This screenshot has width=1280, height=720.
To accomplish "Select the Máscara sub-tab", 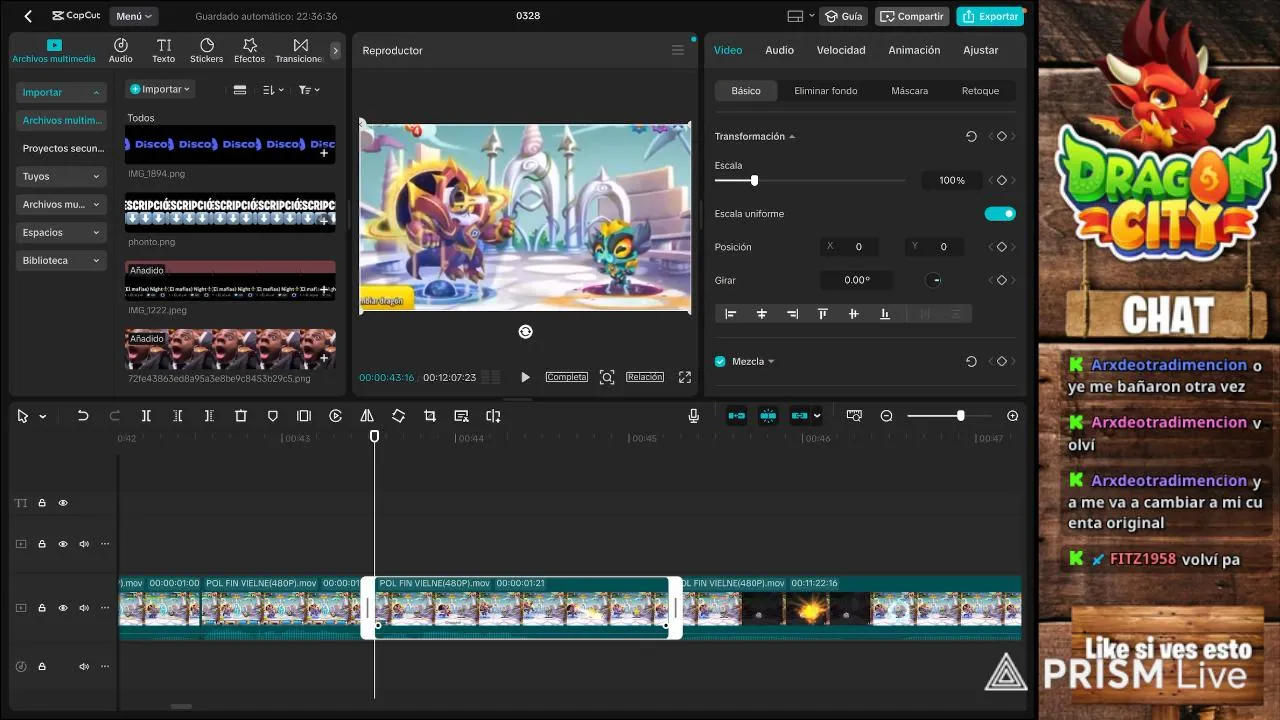I will tap(910, 91).
